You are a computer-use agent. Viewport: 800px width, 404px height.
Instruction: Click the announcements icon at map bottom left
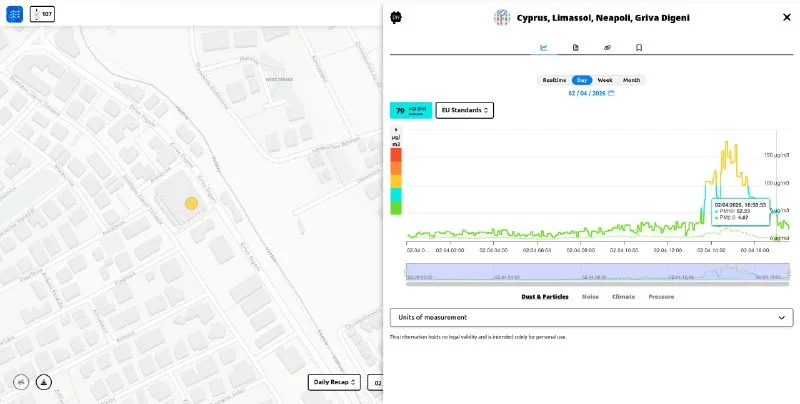[x=21, y=382]
